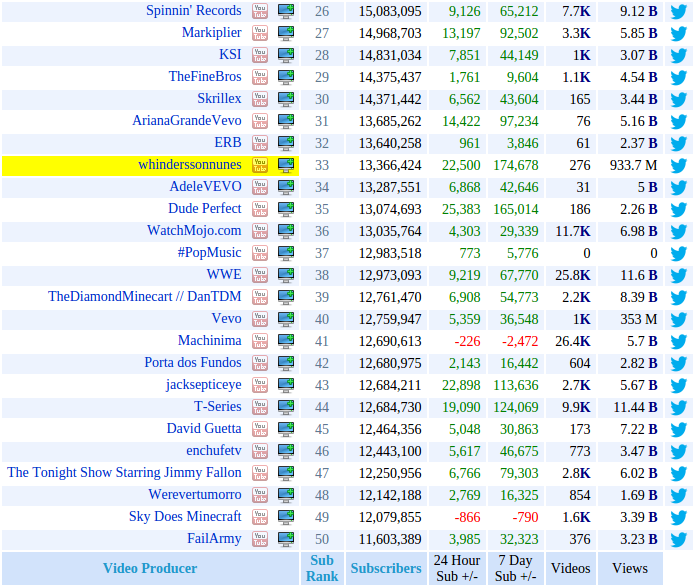Open Markiplier channel page
This screenshot has height=585, width=694.
[x=212, y=33]
